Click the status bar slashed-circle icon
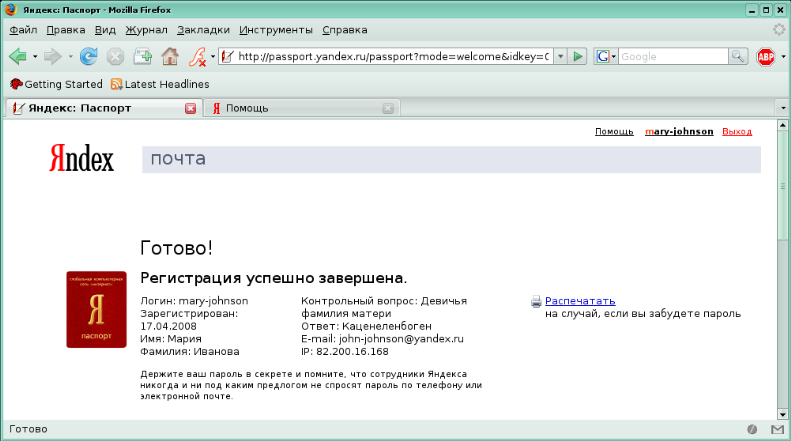The height and width of the screenshot is (441, 791). 752,429
